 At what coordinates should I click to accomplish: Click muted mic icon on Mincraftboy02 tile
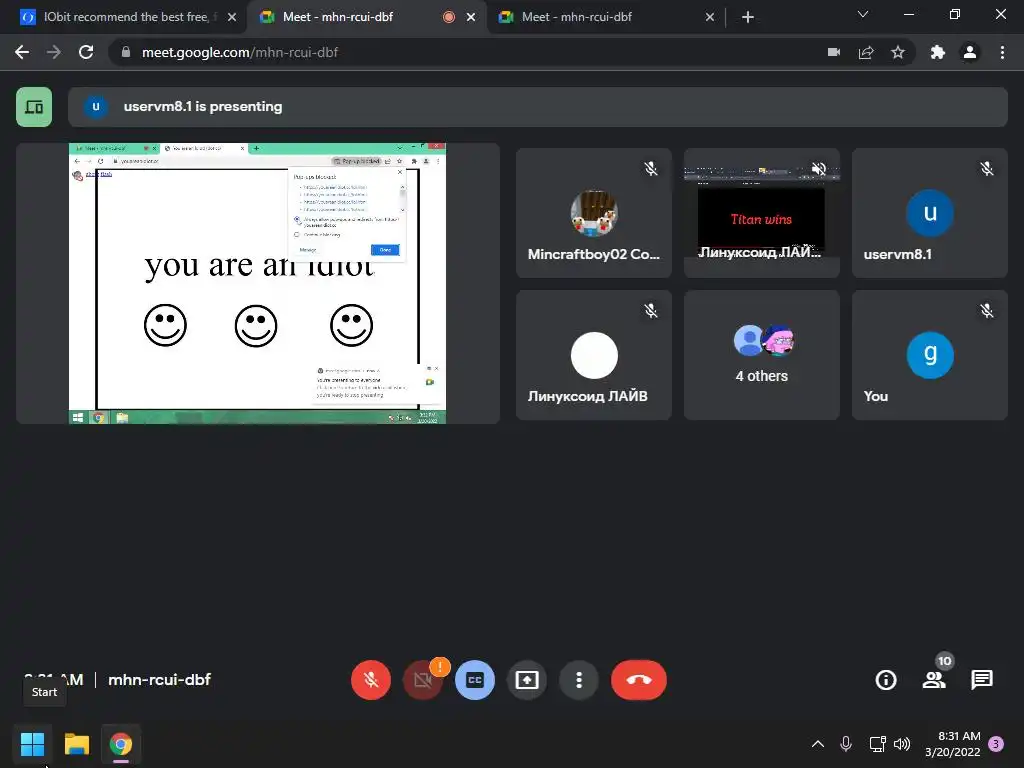click(651, 169)
